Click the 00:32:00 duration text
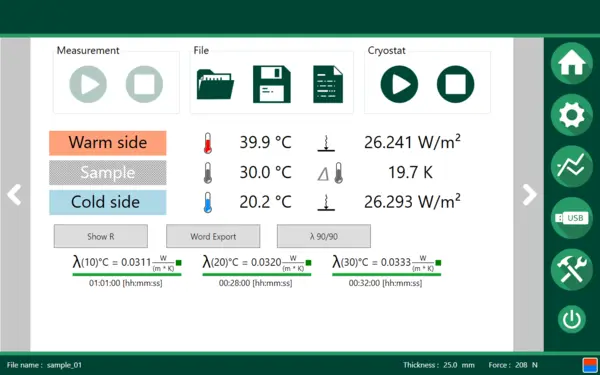 pos(385,284)
